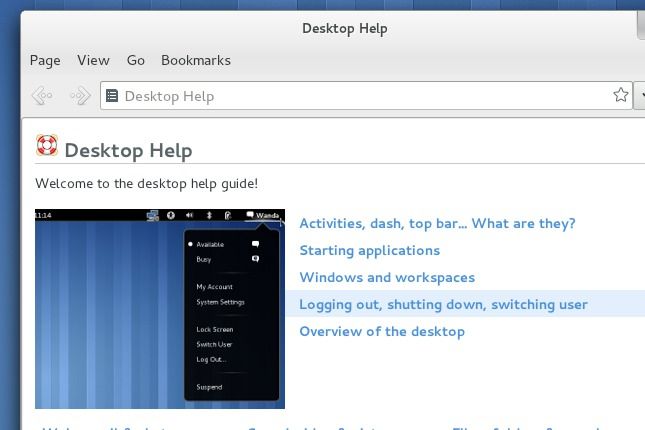Click the document icon in the location bar
This screenshot has height=430, width=645.
(x=113, y=96)
